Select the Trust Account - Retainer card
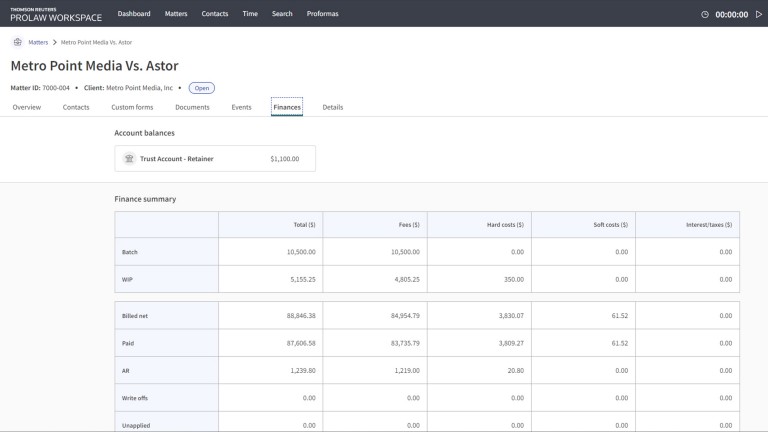The height and width of the screenshot is (432, 768). (215, 158)
